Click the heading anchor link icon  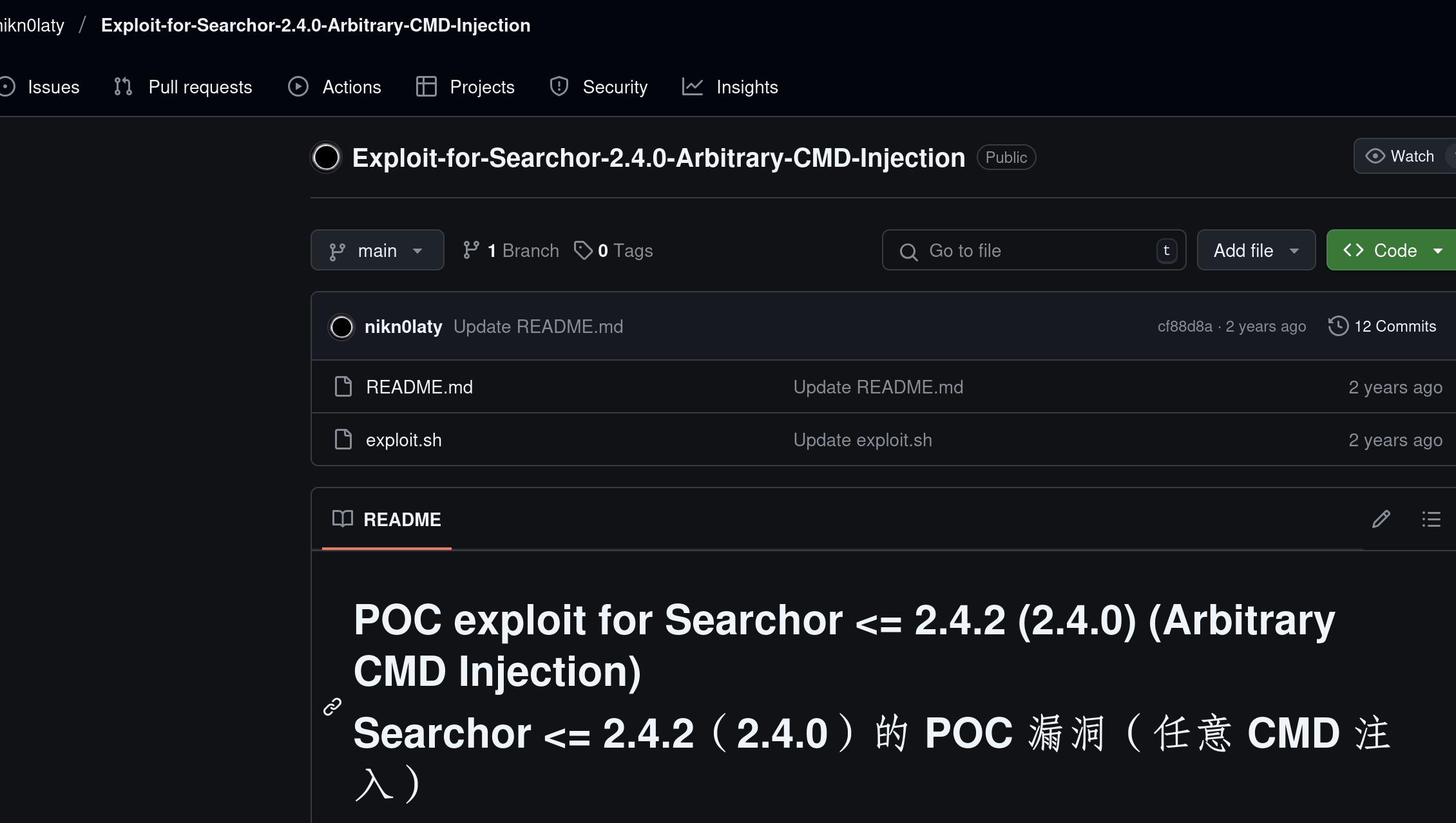point(332,706)
